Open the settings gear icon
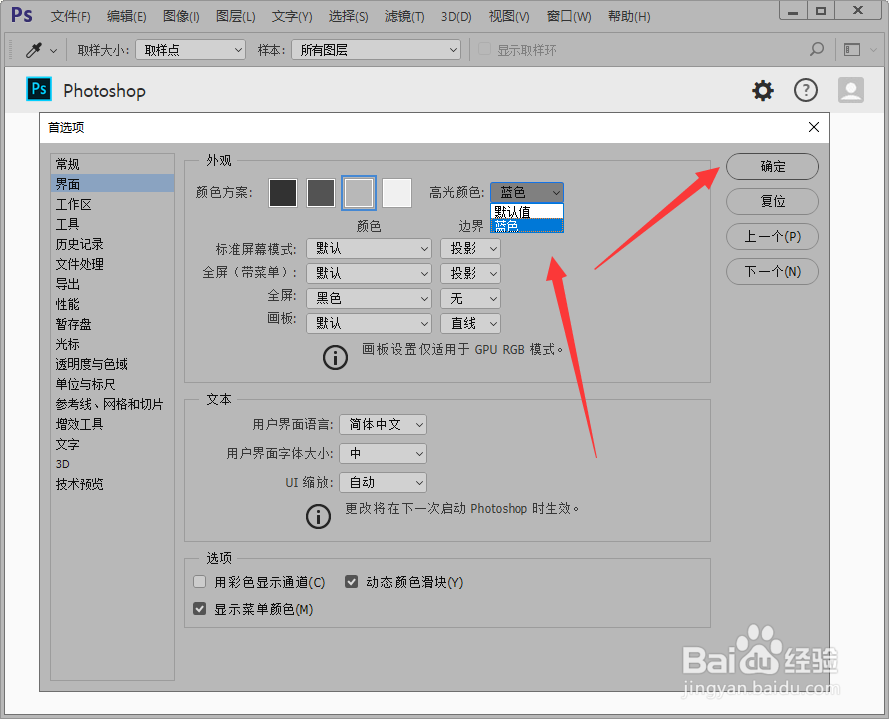889x719 pixels. pos(763,91)
